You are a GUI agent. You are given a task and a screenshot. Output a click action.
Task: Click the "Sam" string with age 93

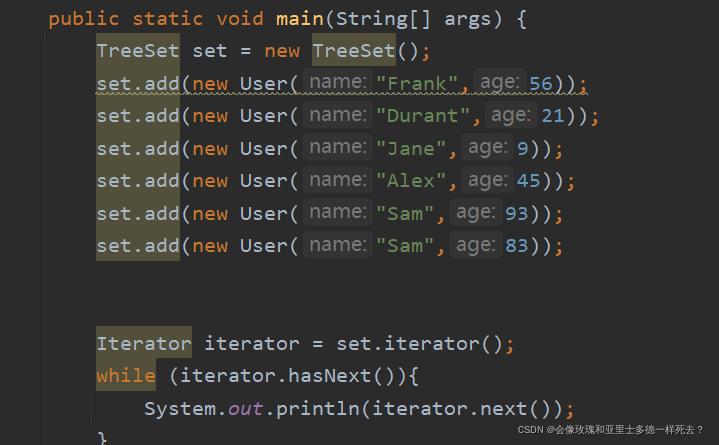[x=404, y=214]
